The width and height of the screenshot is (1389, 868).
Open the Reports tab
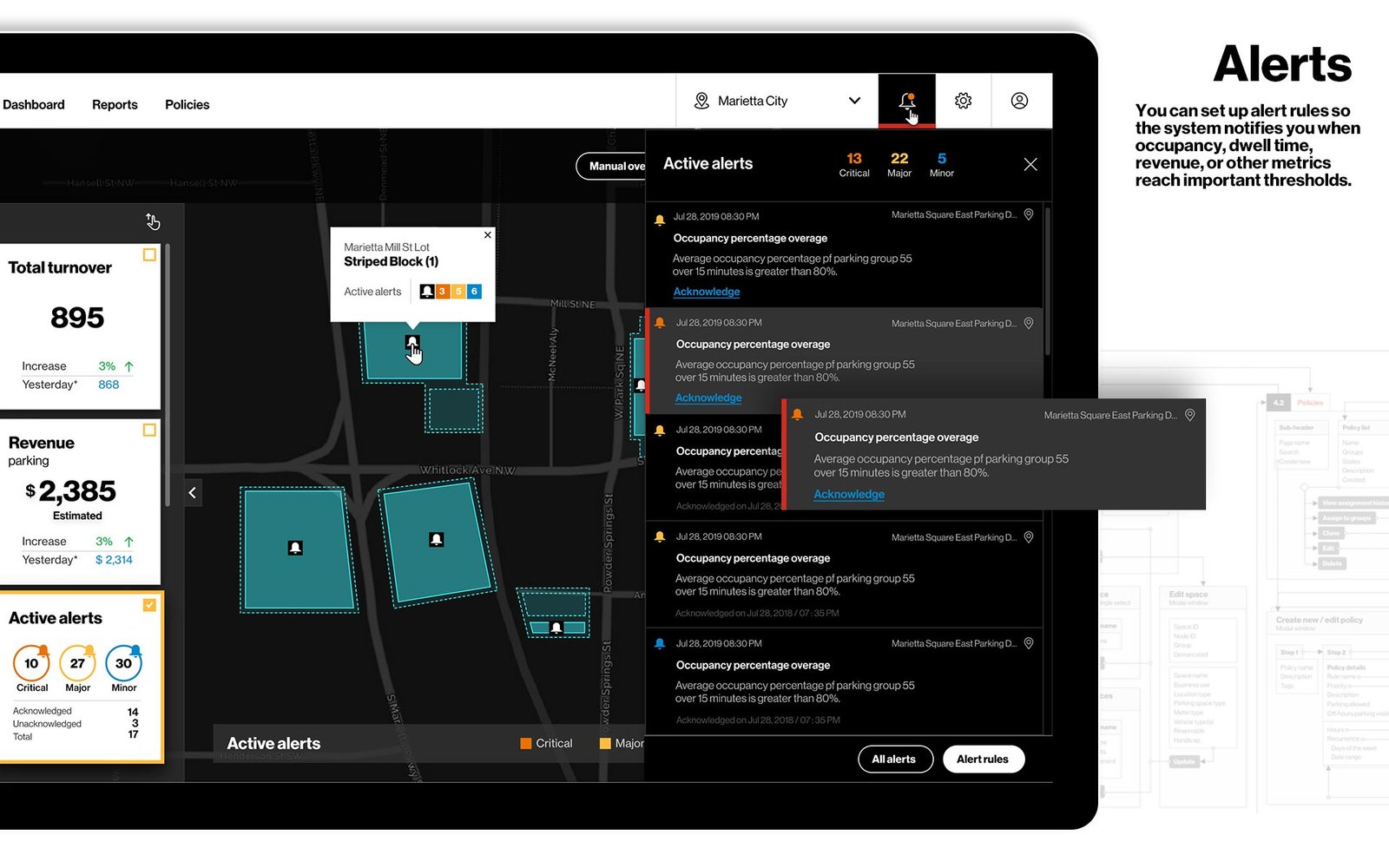tap(115, 104)
